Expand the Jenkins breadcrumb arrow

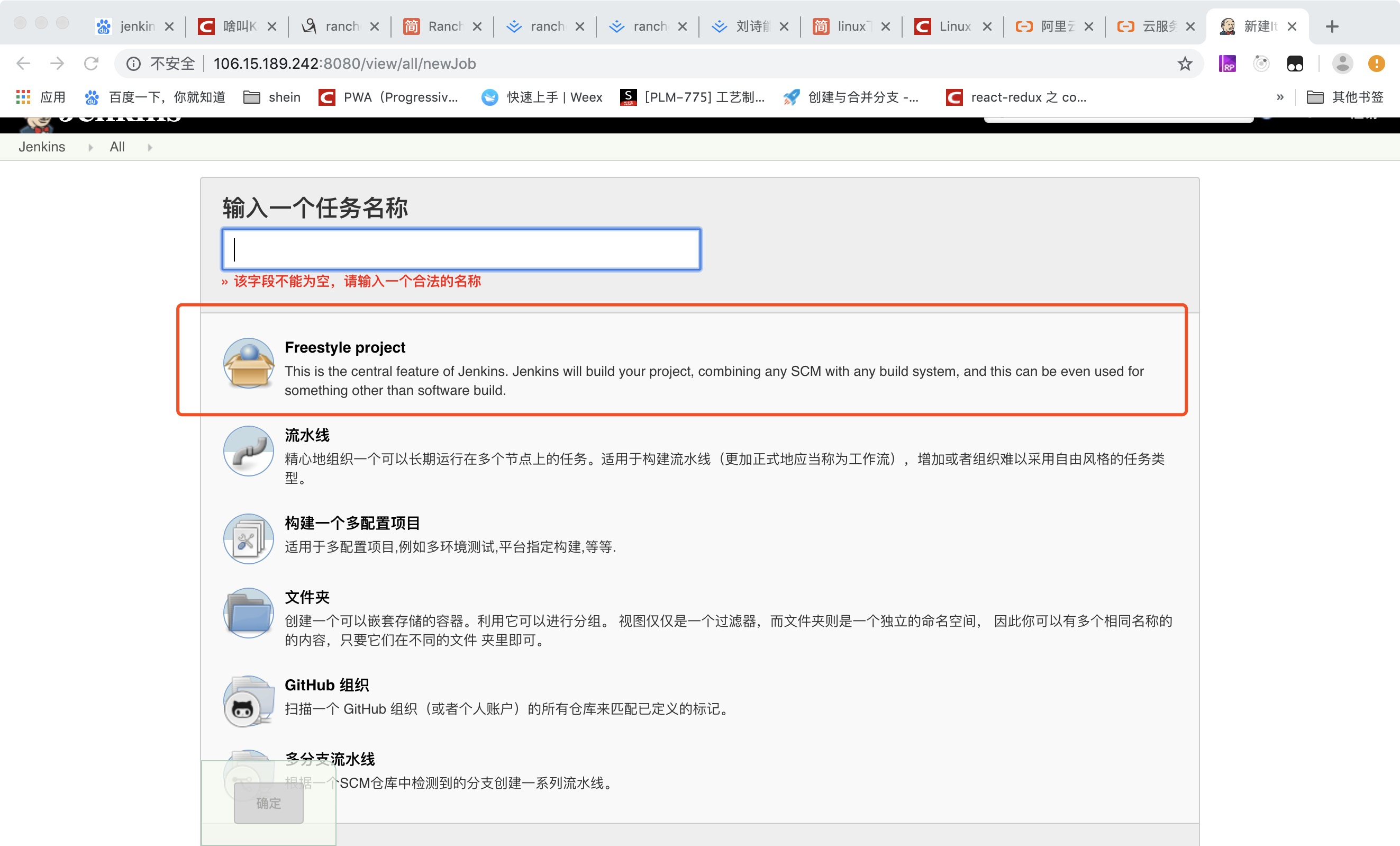point(90,147)
